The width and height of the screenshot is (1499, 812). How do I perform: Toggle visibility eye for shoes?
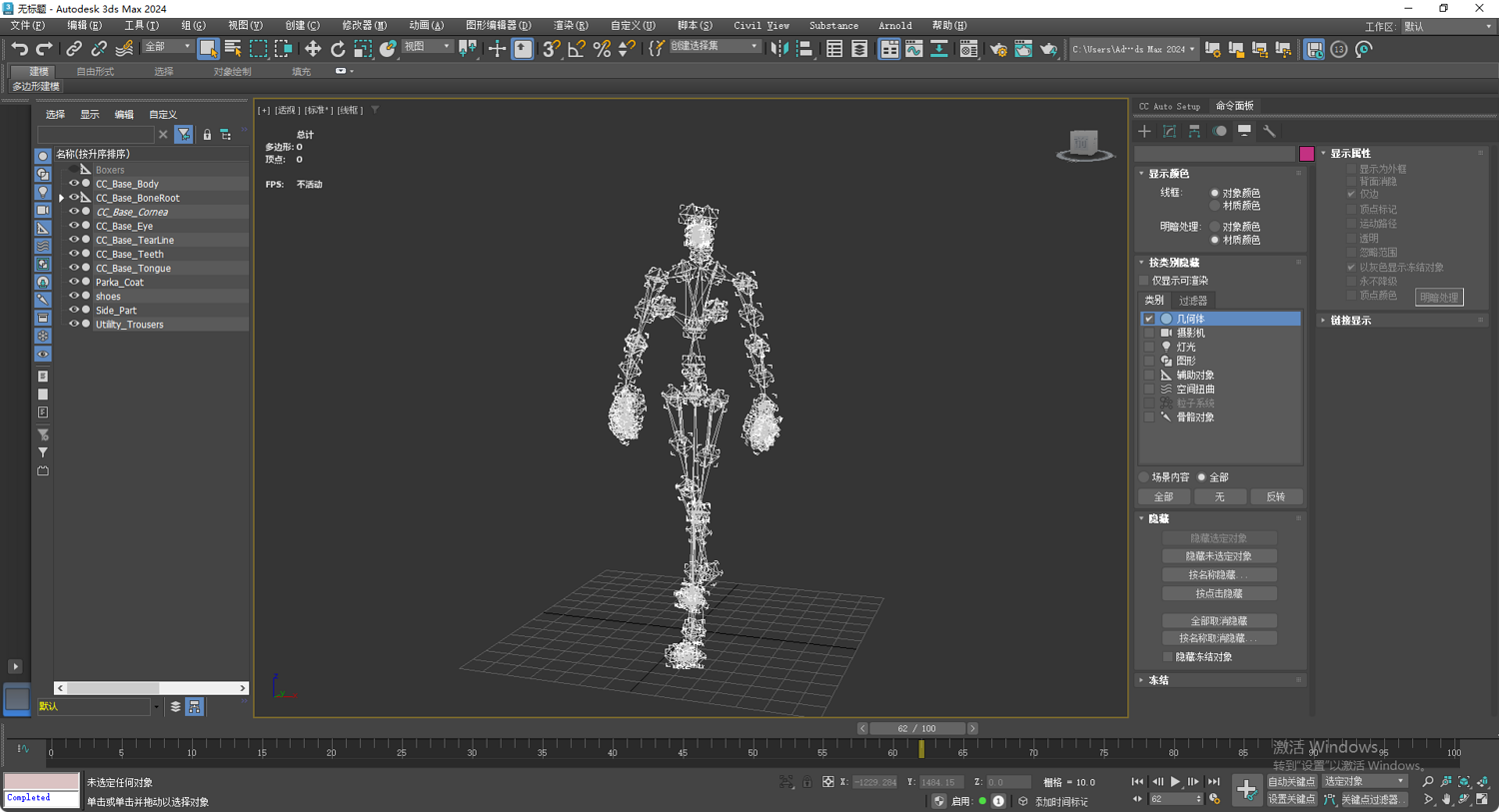73,296
